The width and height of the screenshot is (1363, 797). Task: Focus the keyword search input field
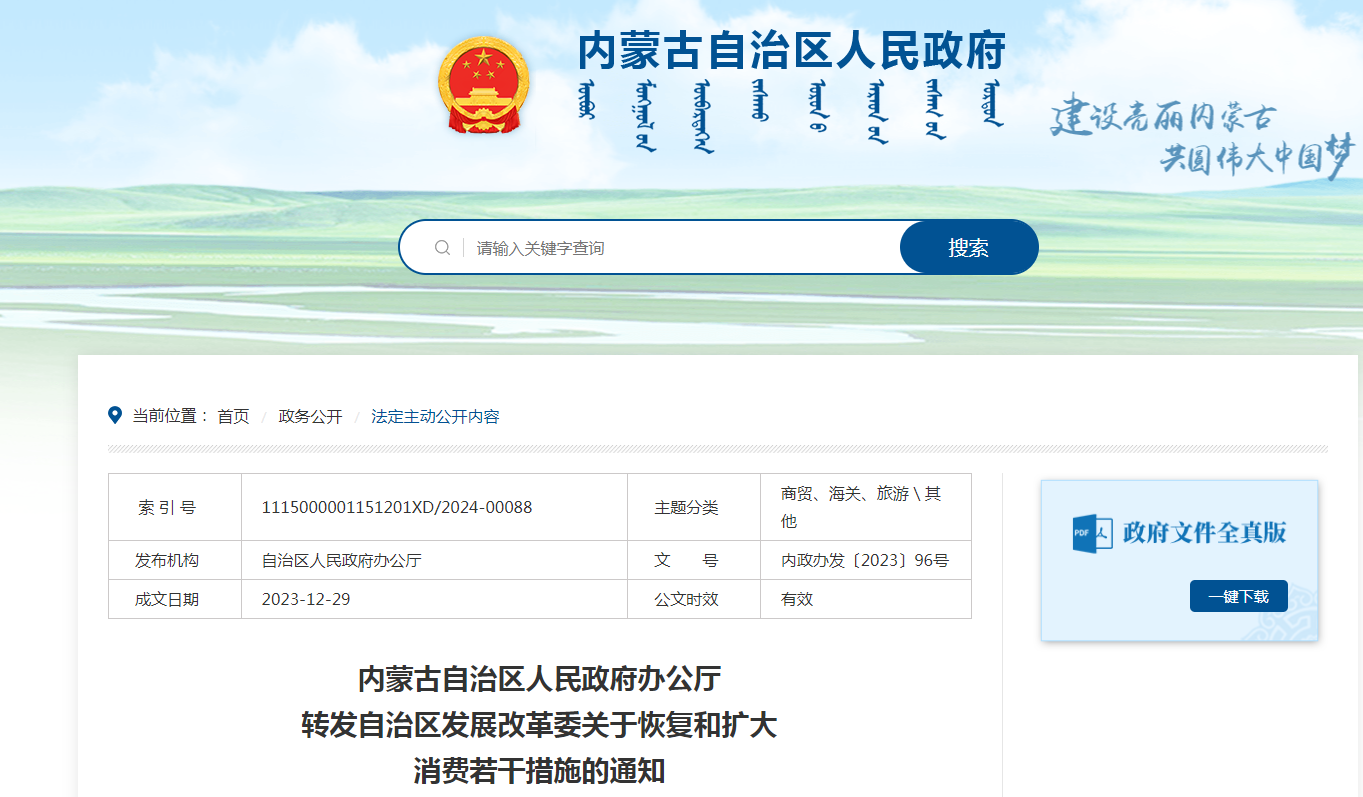680,248
